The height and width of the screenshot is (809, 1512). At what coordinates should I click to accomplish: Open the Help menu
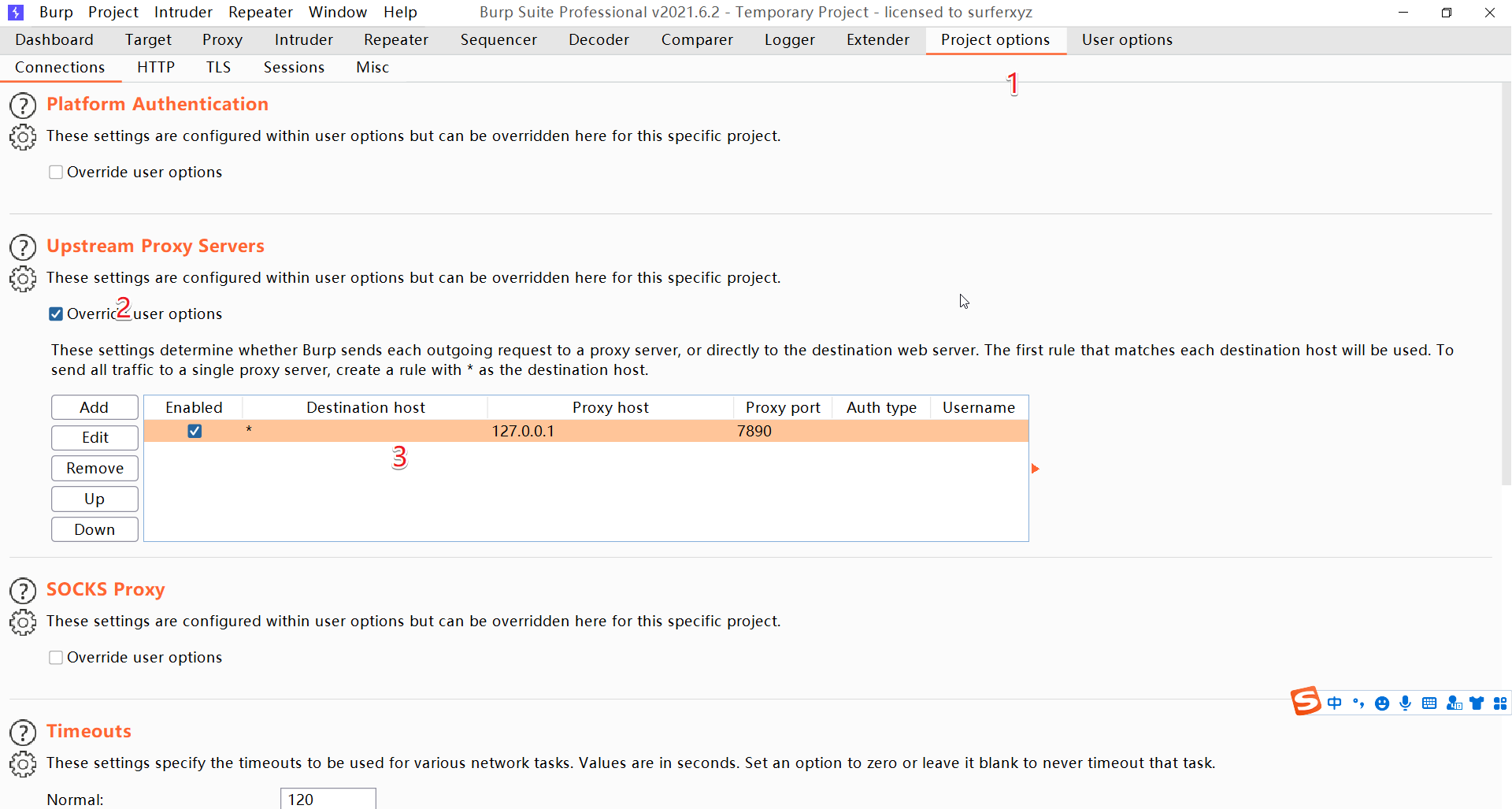(401, 13)
